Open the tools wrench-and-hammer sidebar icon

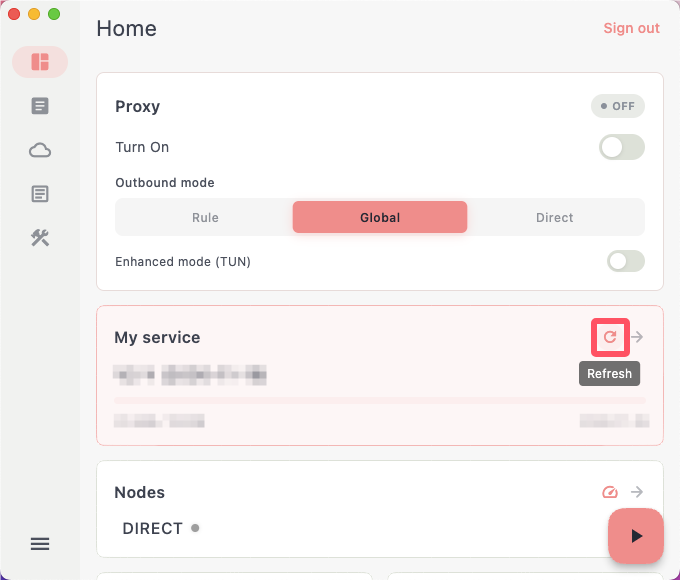[x=40, y=238]
